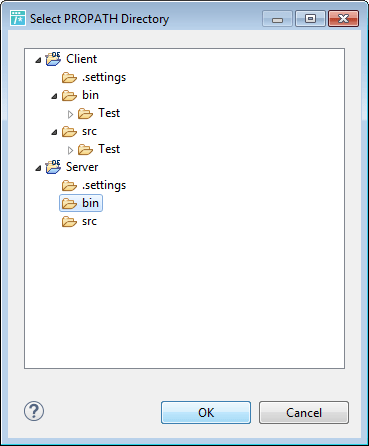Click the Client OpenEdge project icon
Screen dimensions: 369x446
coord(53,59)
